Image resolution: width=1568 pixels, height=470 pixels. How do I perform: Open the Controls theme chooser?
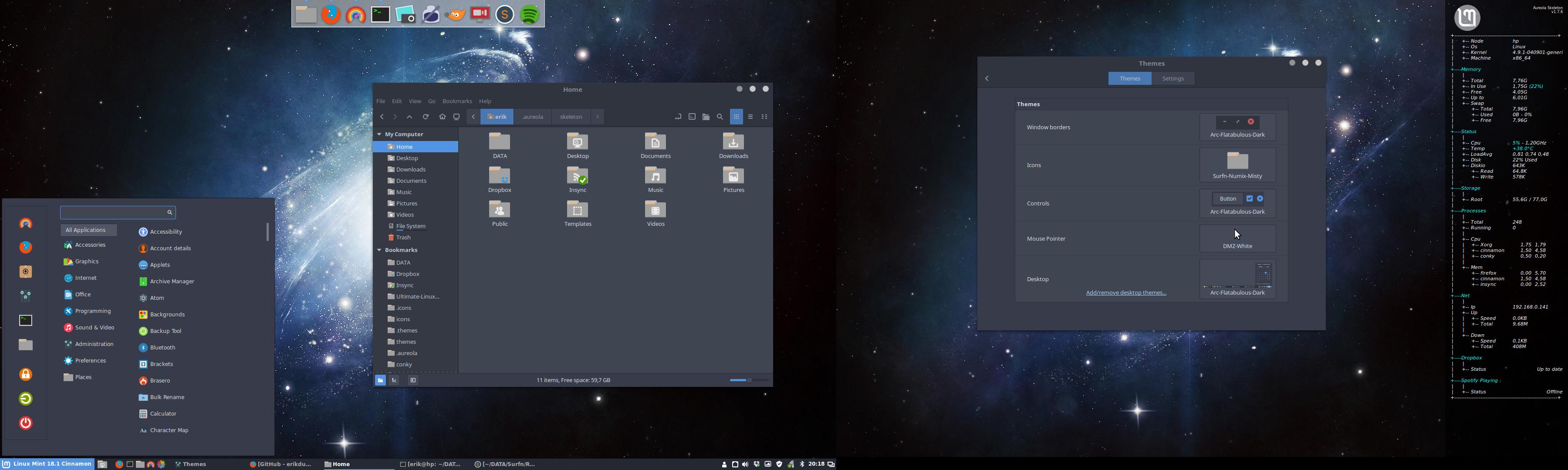pos(1237,204)
